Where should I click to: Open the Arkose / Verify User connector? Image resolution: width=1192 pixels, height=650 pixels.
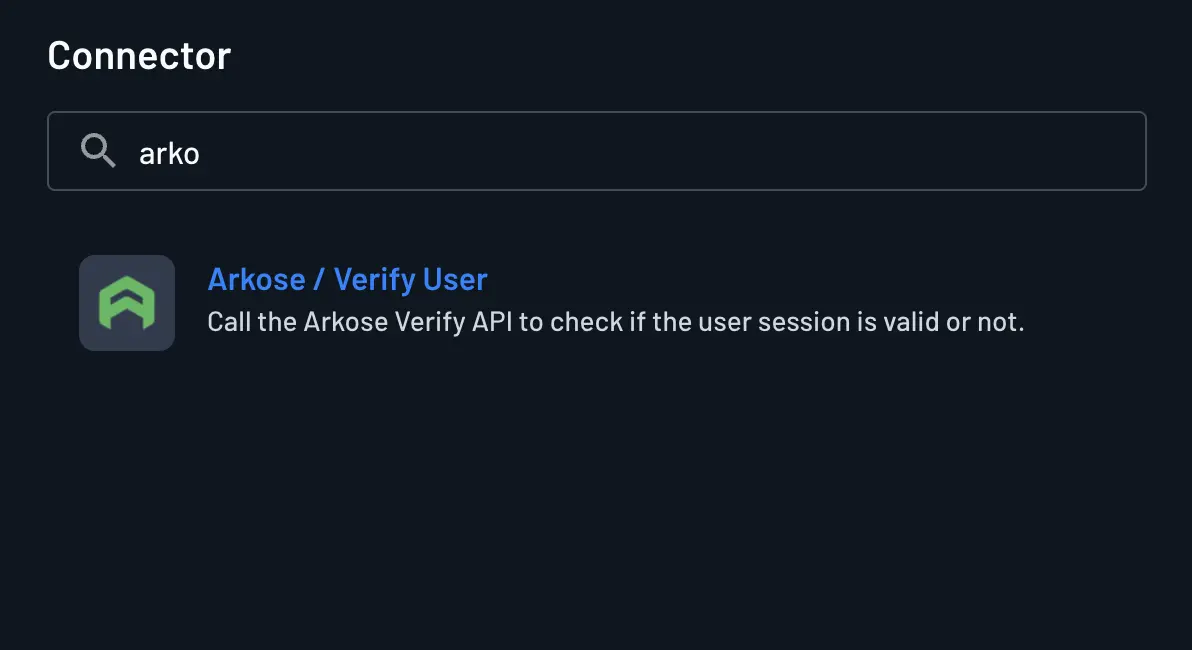coord(347,279)
